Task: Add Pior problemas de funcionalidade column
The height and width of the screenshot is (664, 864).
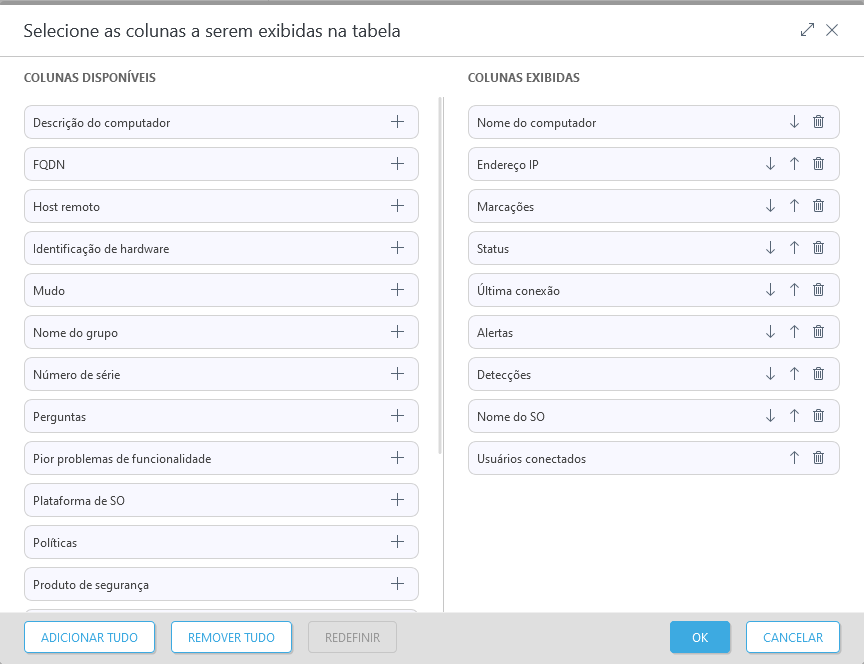Action: point(397,458)
